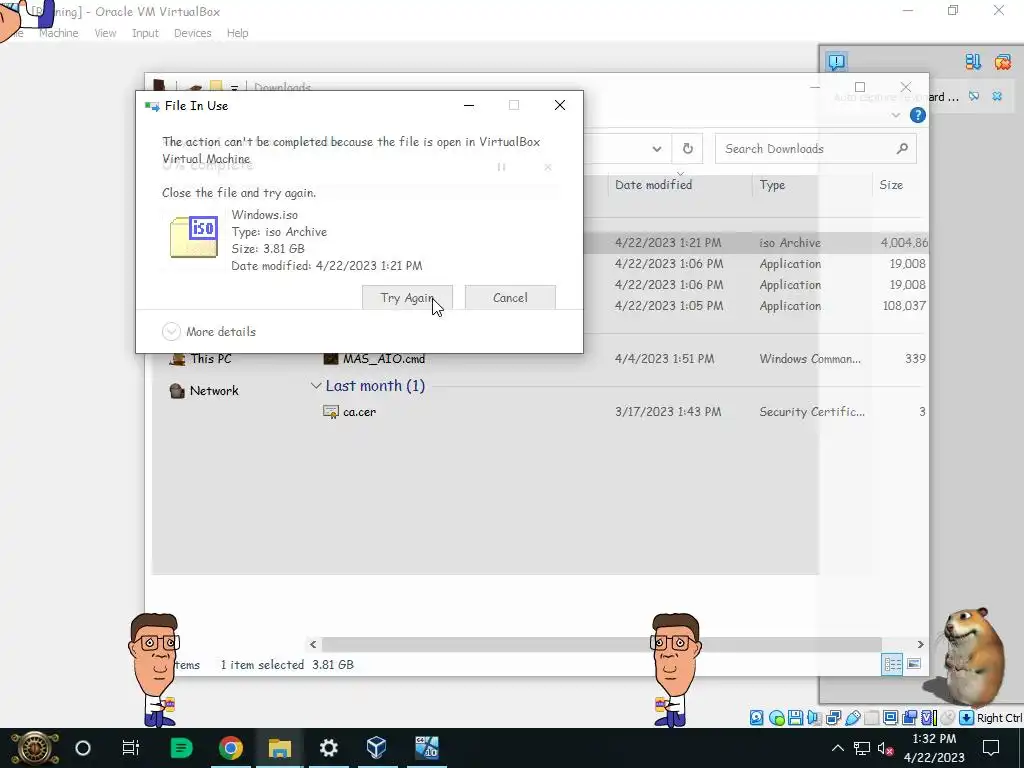Click the Windows.iso file icon in dialog

click(x=193, y=237)
